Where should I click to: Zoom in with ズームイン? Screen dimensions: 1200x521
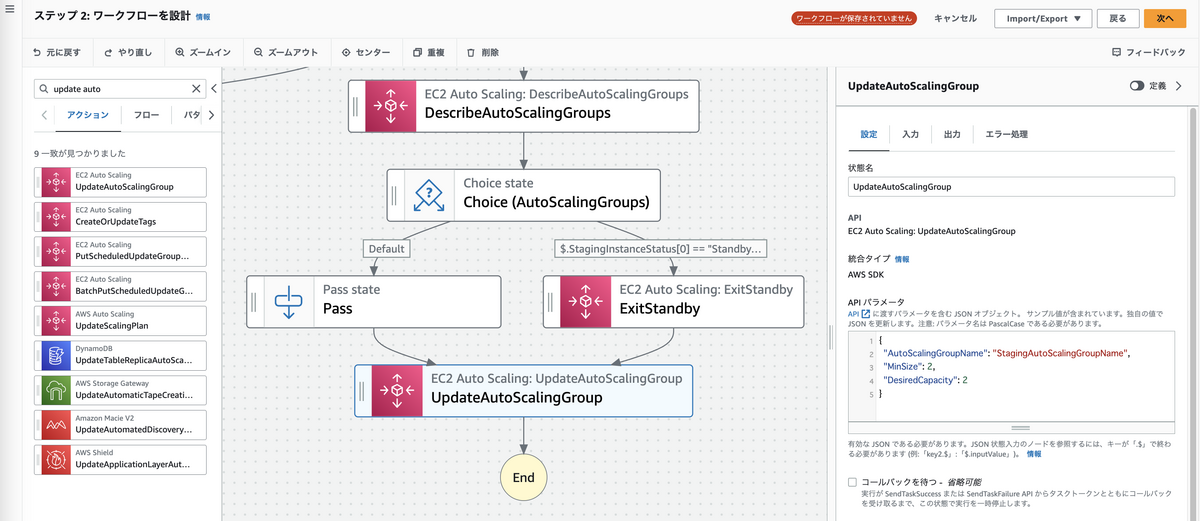[204, 52]
